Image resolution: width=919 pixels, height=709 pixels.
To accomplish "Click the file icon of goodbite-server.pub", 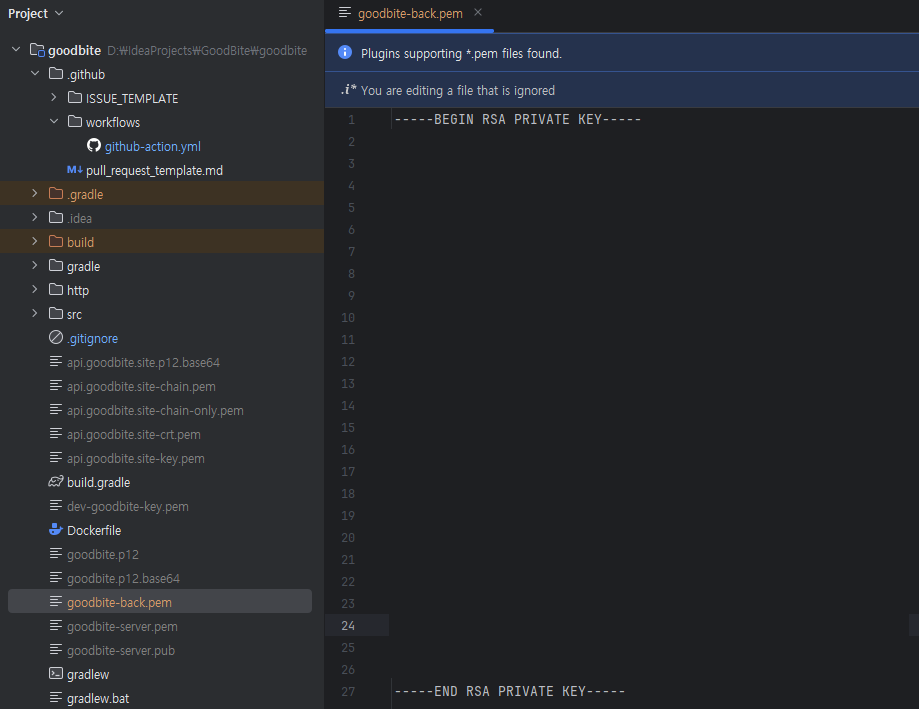I will (56, 649).
